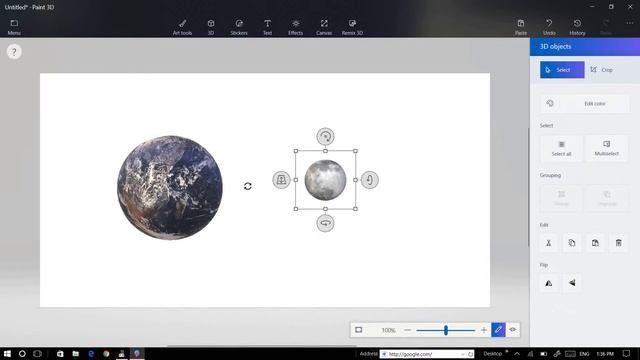Enable Multiselect mode
The width and height of the screenshot is (640, 360).
click(x=607, y=148)
